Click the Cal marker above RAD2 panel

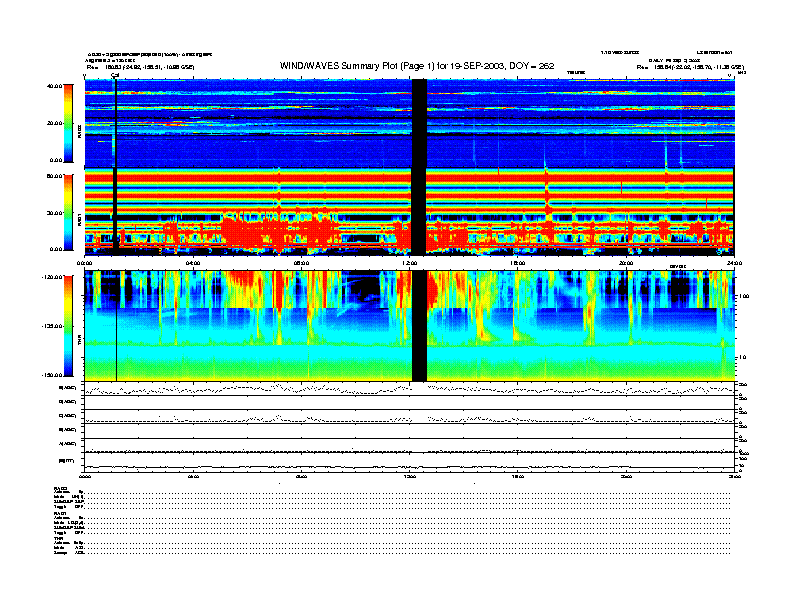tap(115, 75)
